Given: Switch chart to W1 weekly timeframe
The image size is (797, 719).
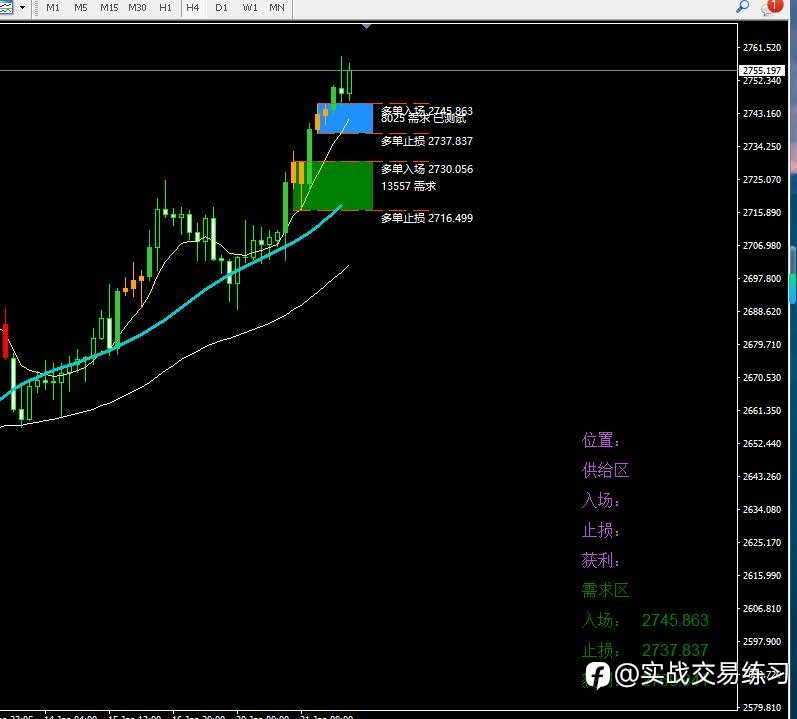Looking at the screenshot, I should (x=250, y=8).
